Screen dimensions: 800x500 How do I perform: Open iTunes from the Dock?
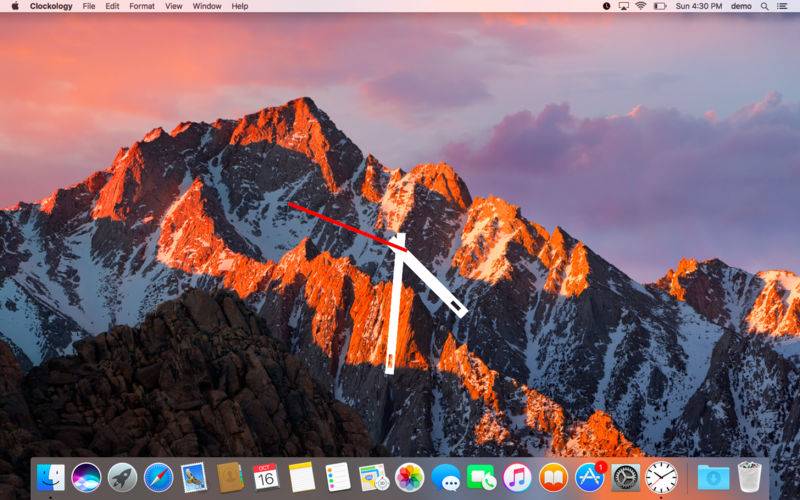[x=517, y=478]
